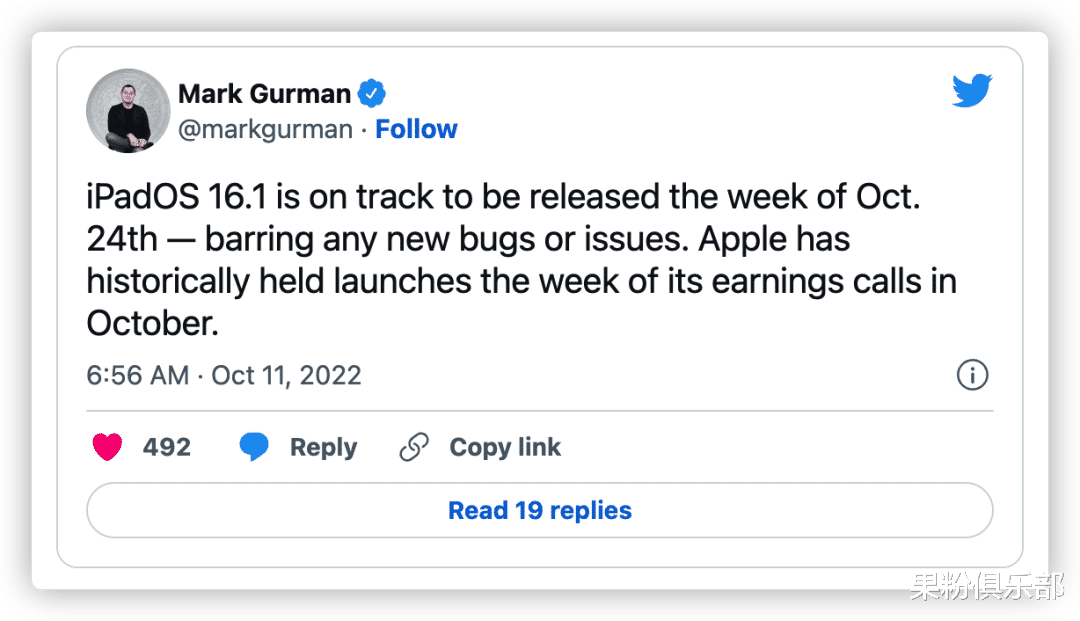Click the Oct 11, 2022 date

[x=287, y=375]
